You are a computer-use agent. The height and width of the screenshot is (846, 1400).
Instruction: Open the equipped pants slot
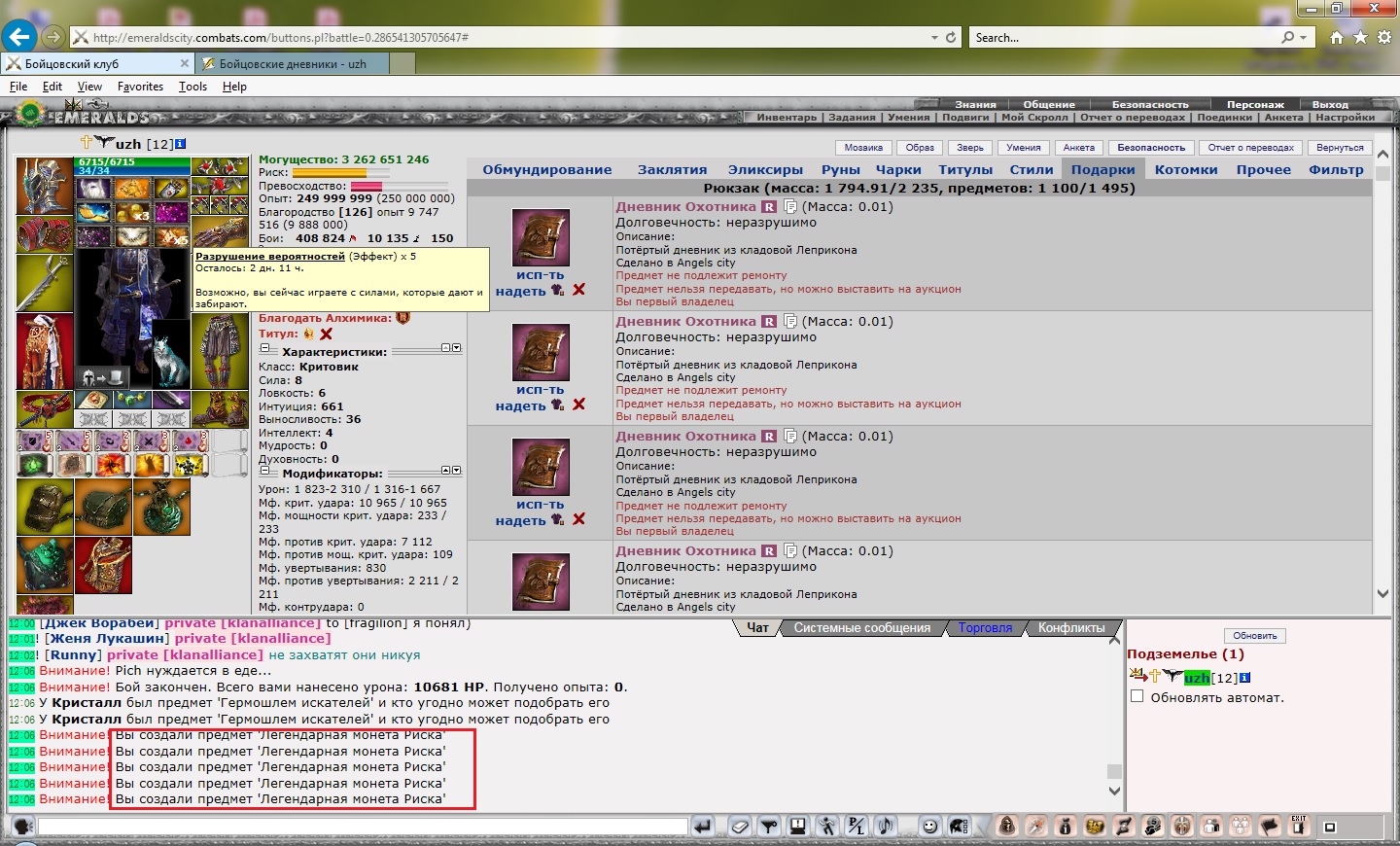click(x=220, y=351)
